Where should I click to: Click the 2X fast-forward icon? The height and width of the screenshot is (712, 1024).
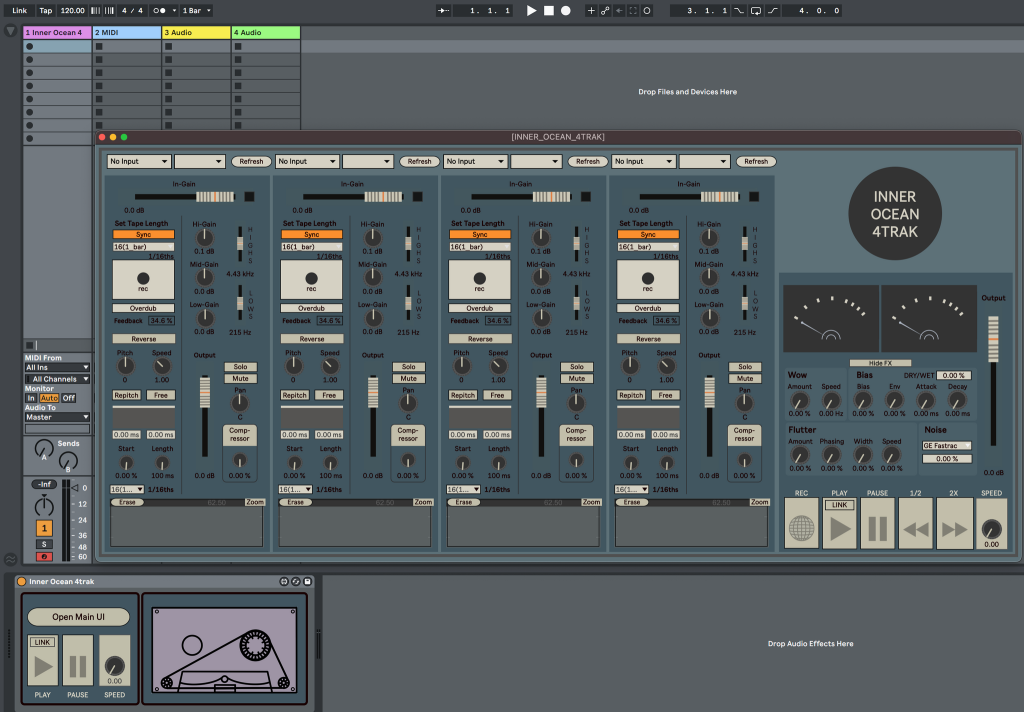[954, 528]
